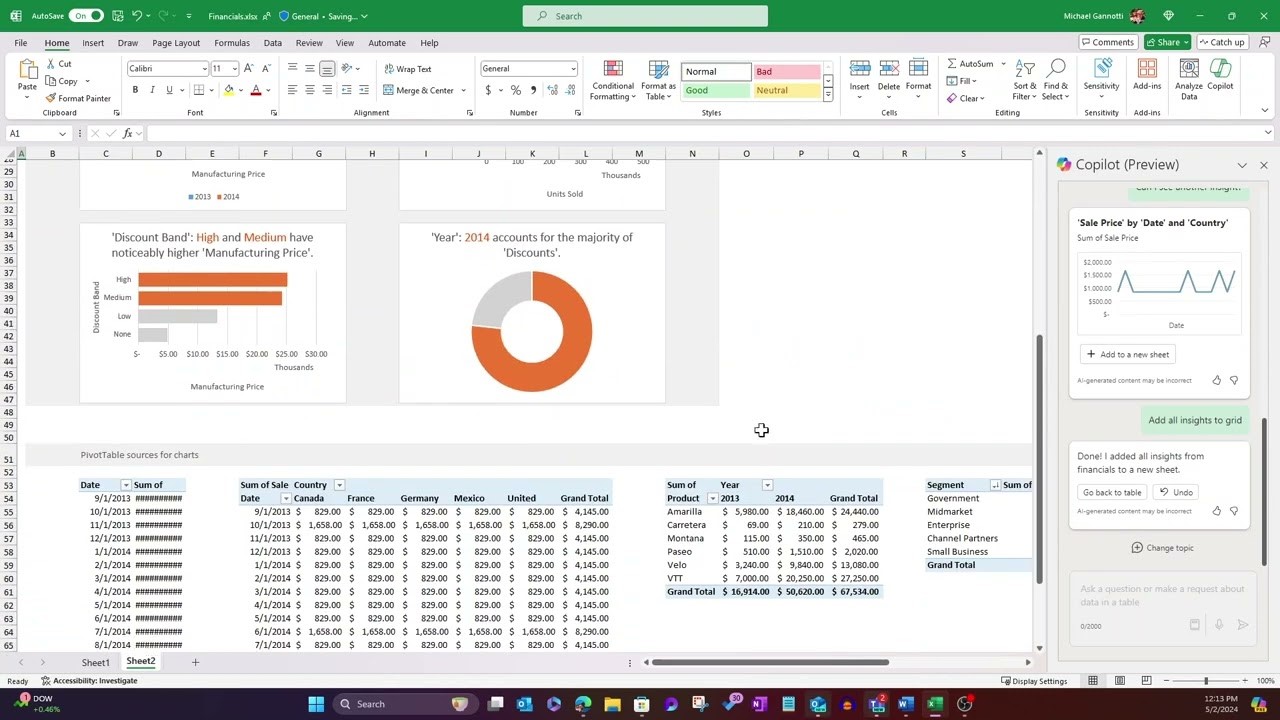Click thumbs down under Sale Price chart
This screenshot has height=720, width=1280.
point(1234,381)
